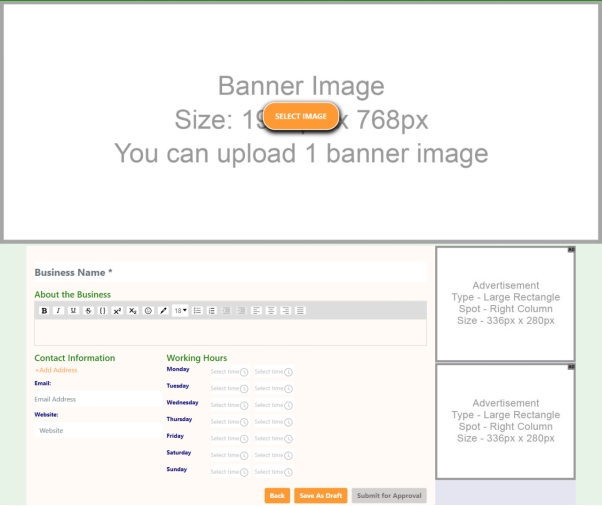This screenshot has width=602, height=506.
Task: Expand the font size 18 dropdown
Action: [x=180, y=311]
